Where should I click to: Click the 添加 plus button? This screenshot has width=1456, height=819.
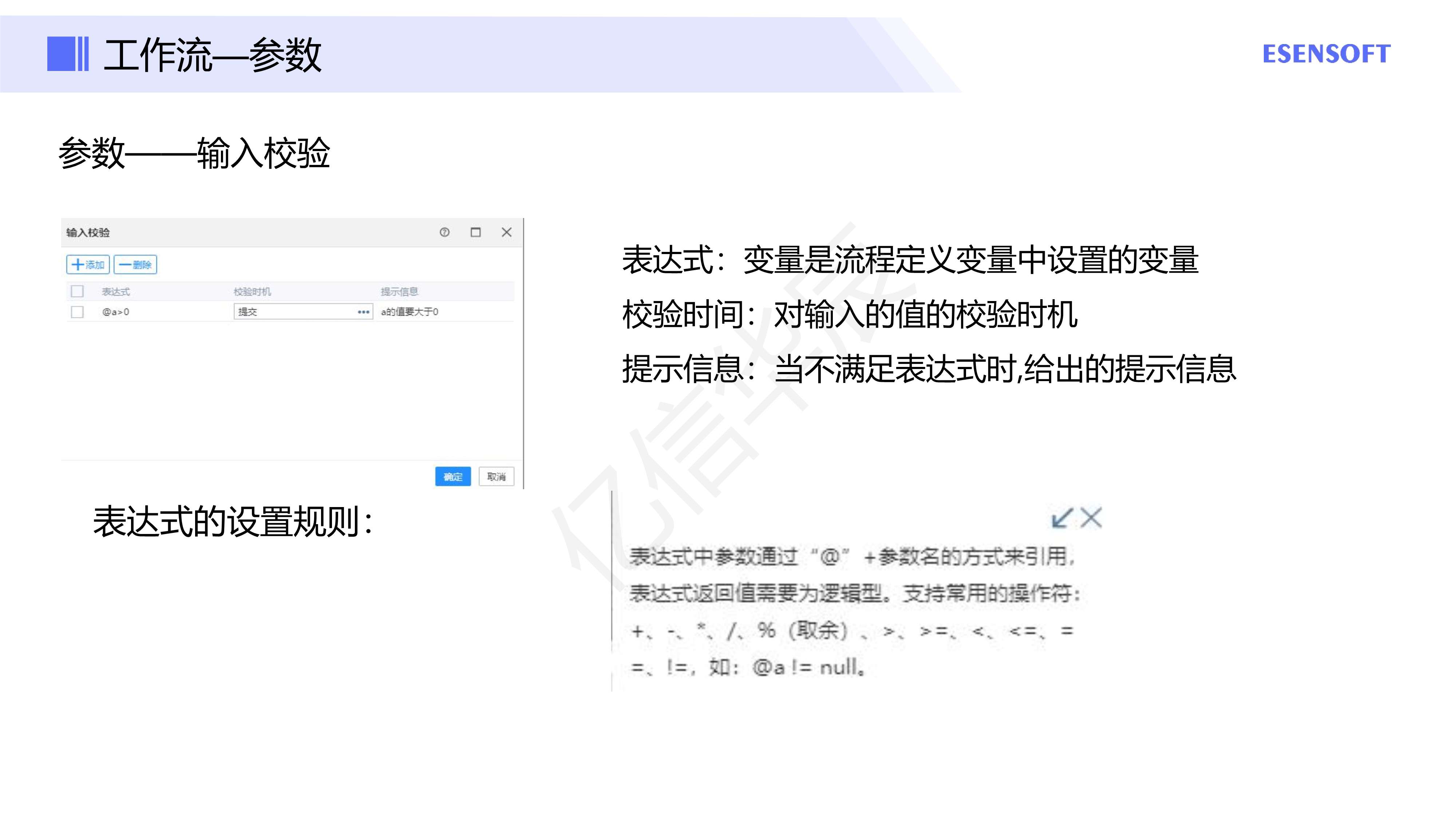coord(88,265)
